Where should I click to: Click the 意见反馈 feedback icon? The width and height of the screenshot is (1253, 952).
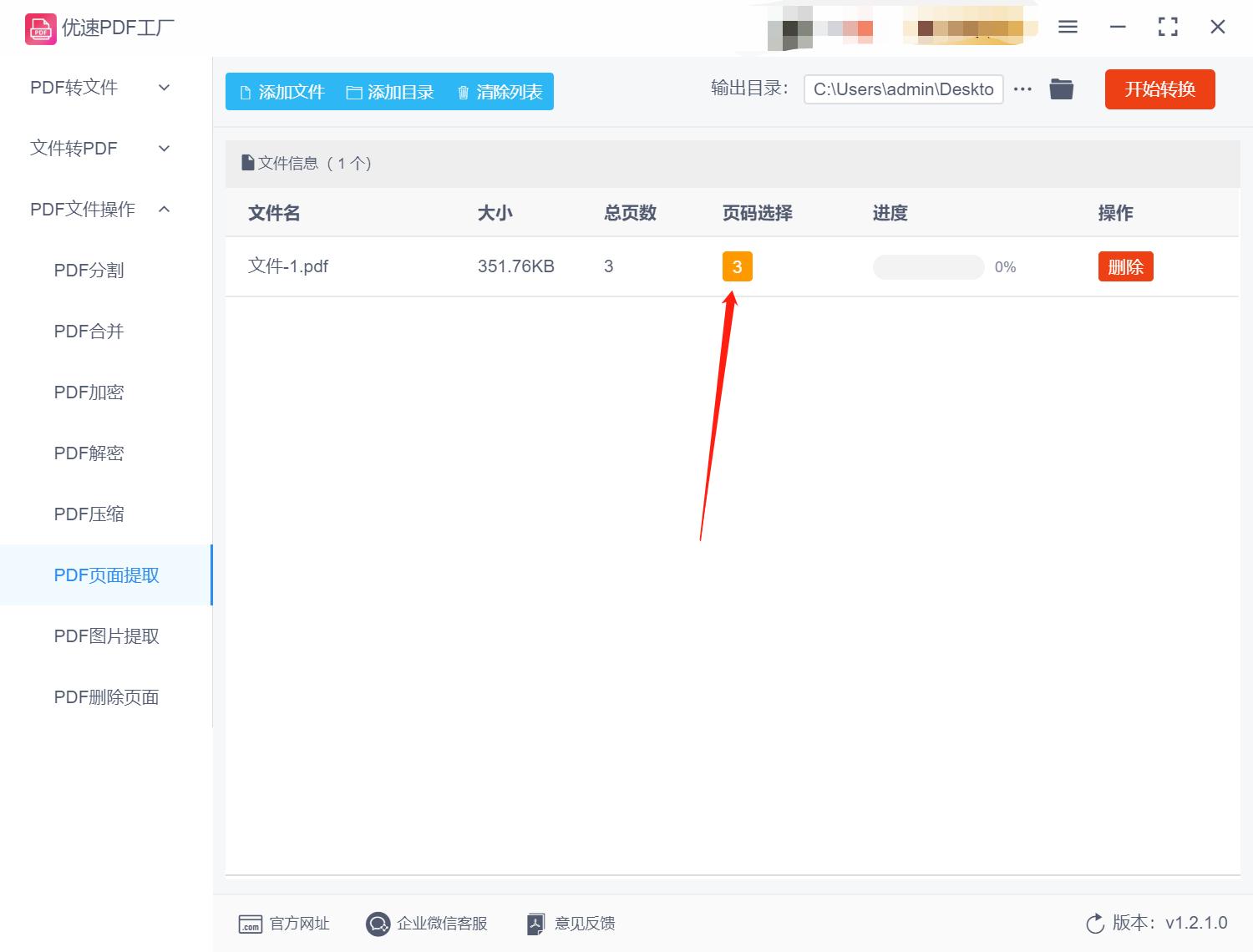point(535,924)
